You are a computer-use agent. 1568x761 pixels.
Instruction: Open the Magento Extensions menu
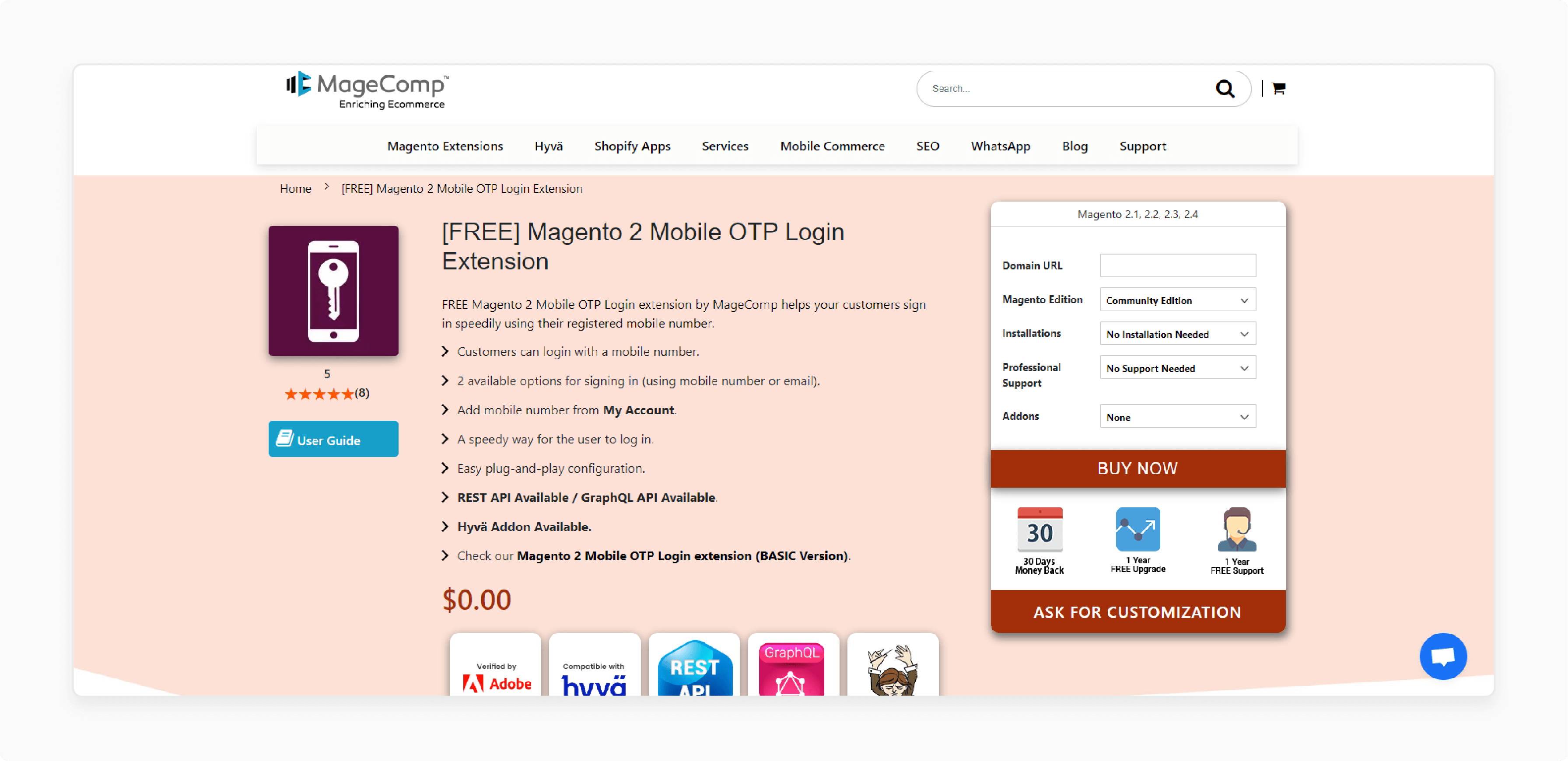(x=445, y=146)
